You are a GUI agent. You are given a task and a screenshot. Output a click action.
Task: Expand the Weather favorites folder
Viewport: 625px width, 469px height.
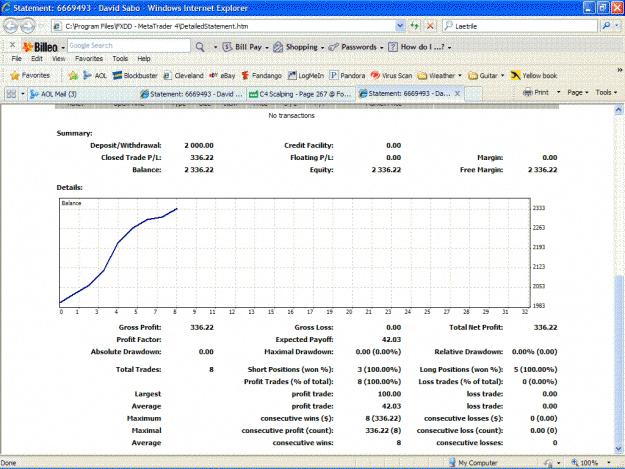click(440, 75)
